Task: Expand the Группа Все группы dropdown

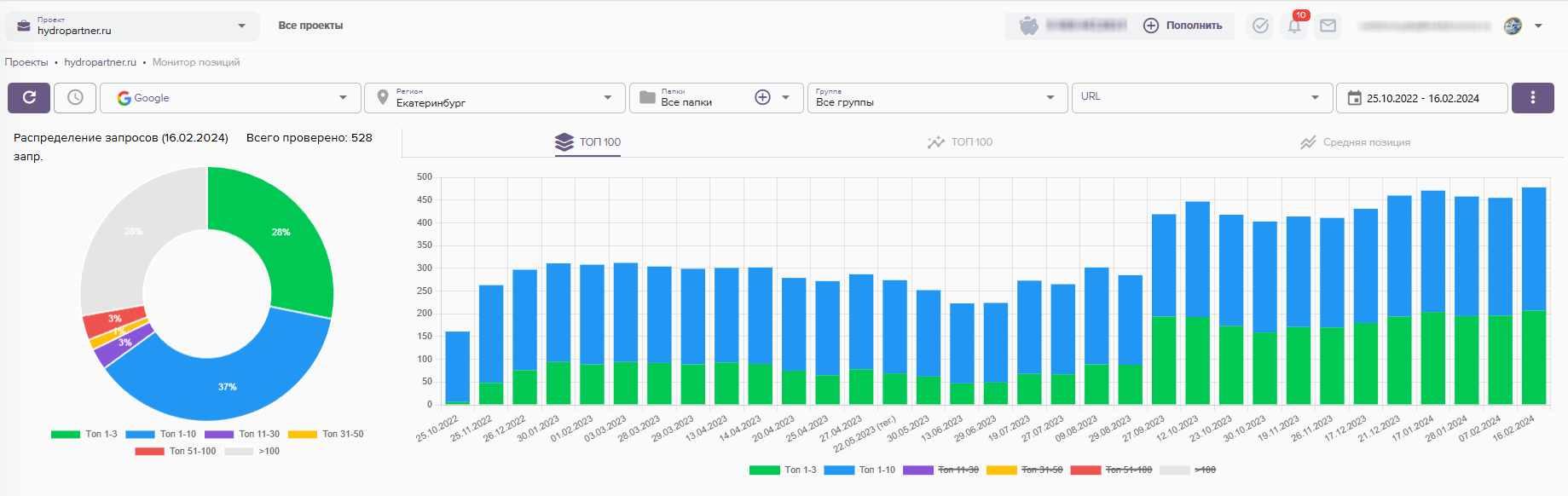Action: tap(936, 98)
